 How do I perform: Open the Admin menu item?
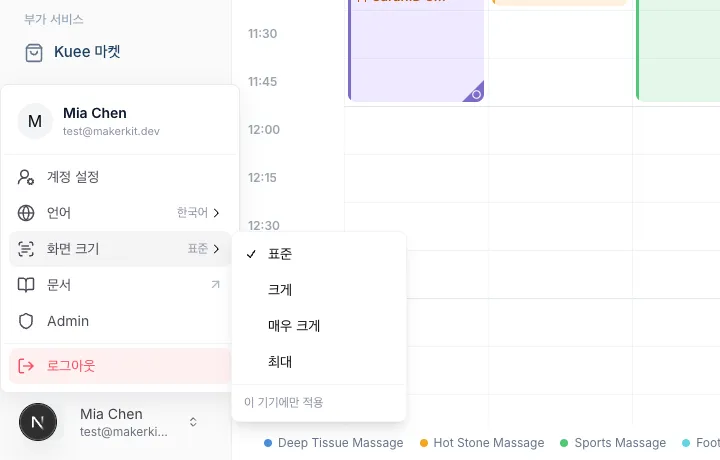coord(119,321)
